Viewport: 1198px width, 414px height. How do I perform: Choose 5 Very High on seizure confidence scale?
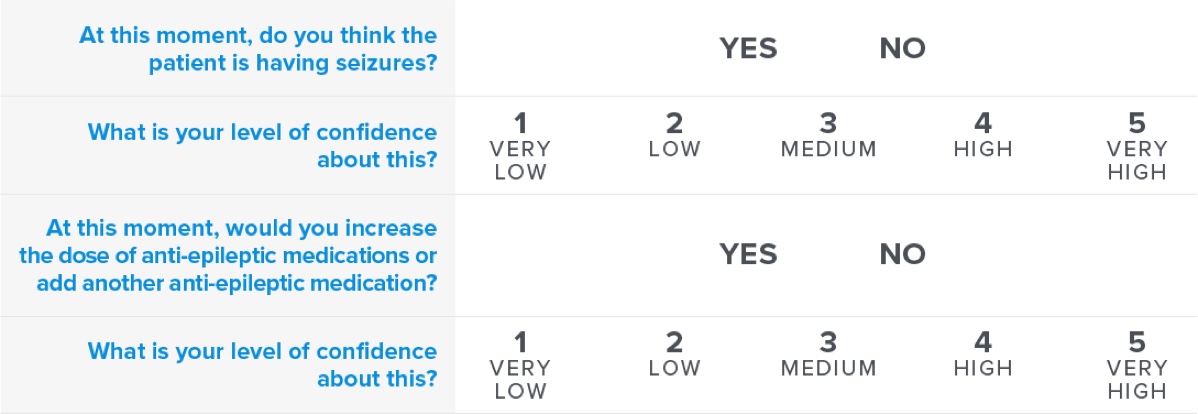tap(1137, 147)
